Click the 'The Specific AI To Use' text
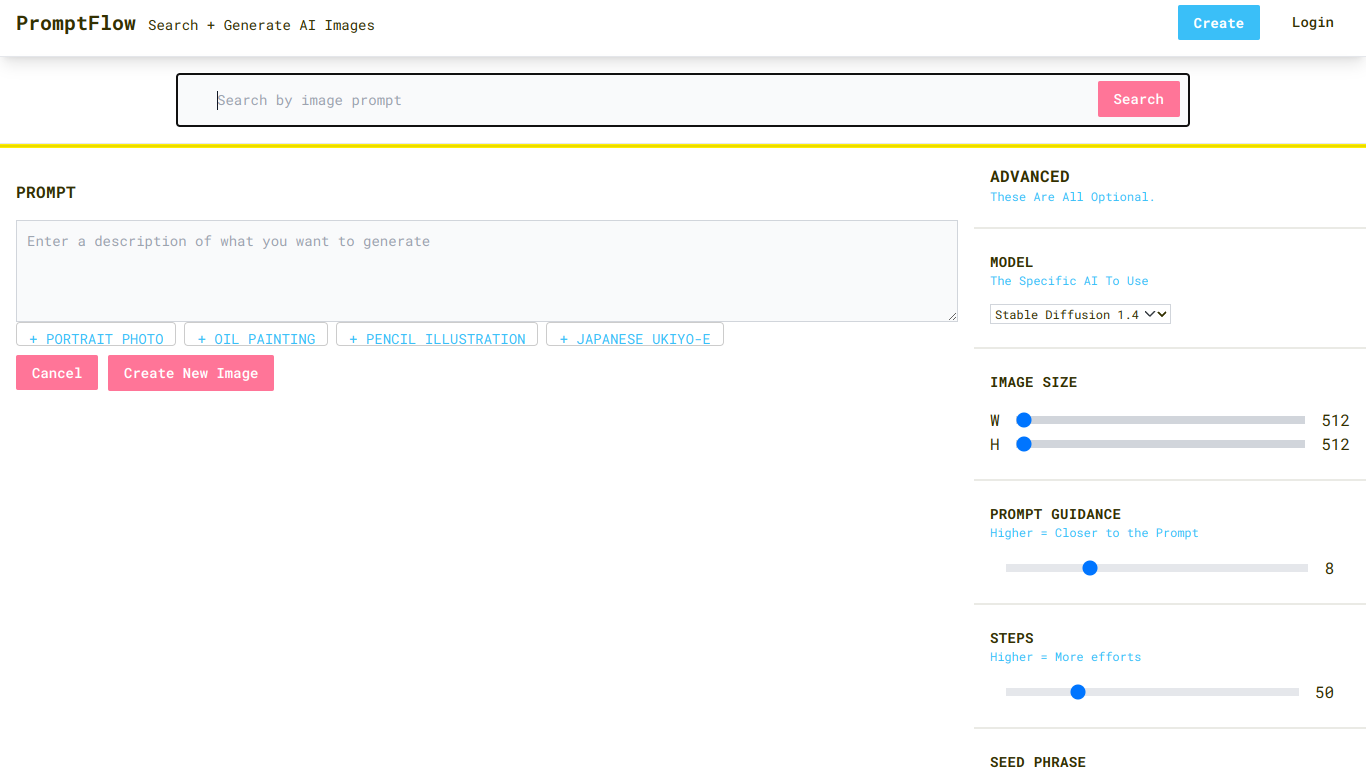 pos(1069,281)
